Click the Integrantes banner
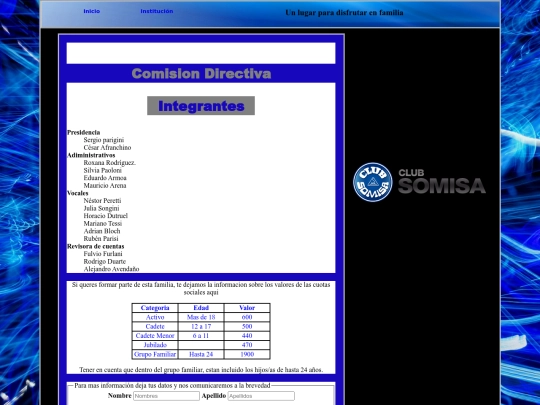Image resolution: width=540 pixels, height=405 pixels. click(x=201, y=106)
